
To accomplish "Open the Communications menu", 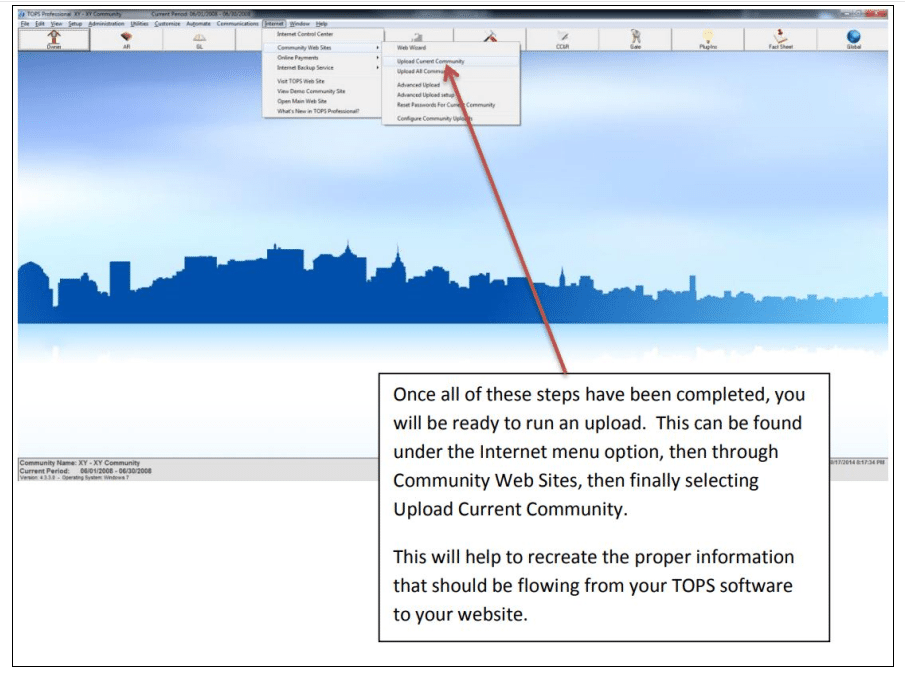I will [x=237, y=24].
